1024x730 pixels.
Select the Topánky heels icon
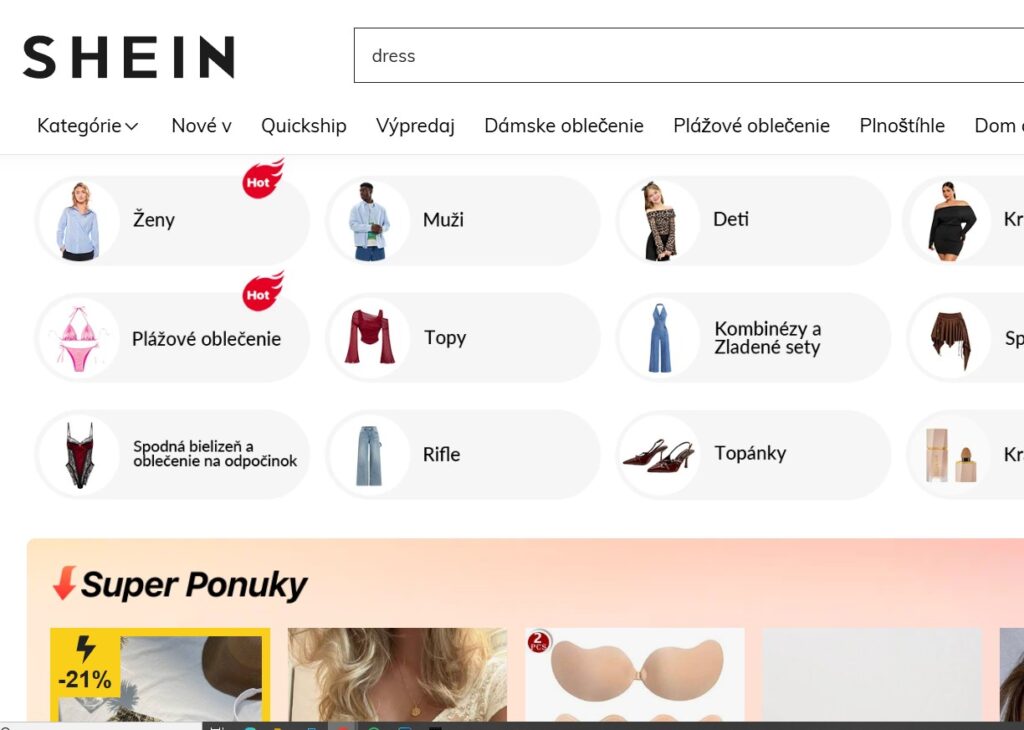[x=660, y=454]
